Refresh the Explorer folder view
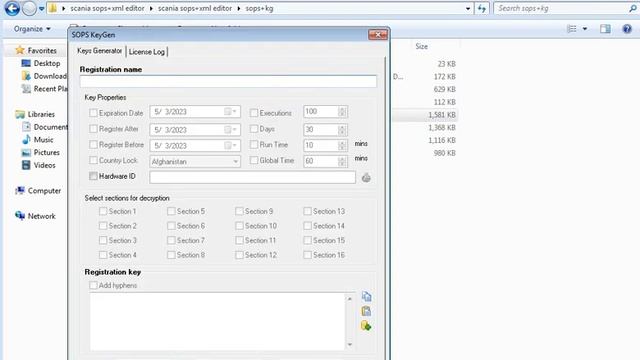640x360 pixels. [482, 9]
